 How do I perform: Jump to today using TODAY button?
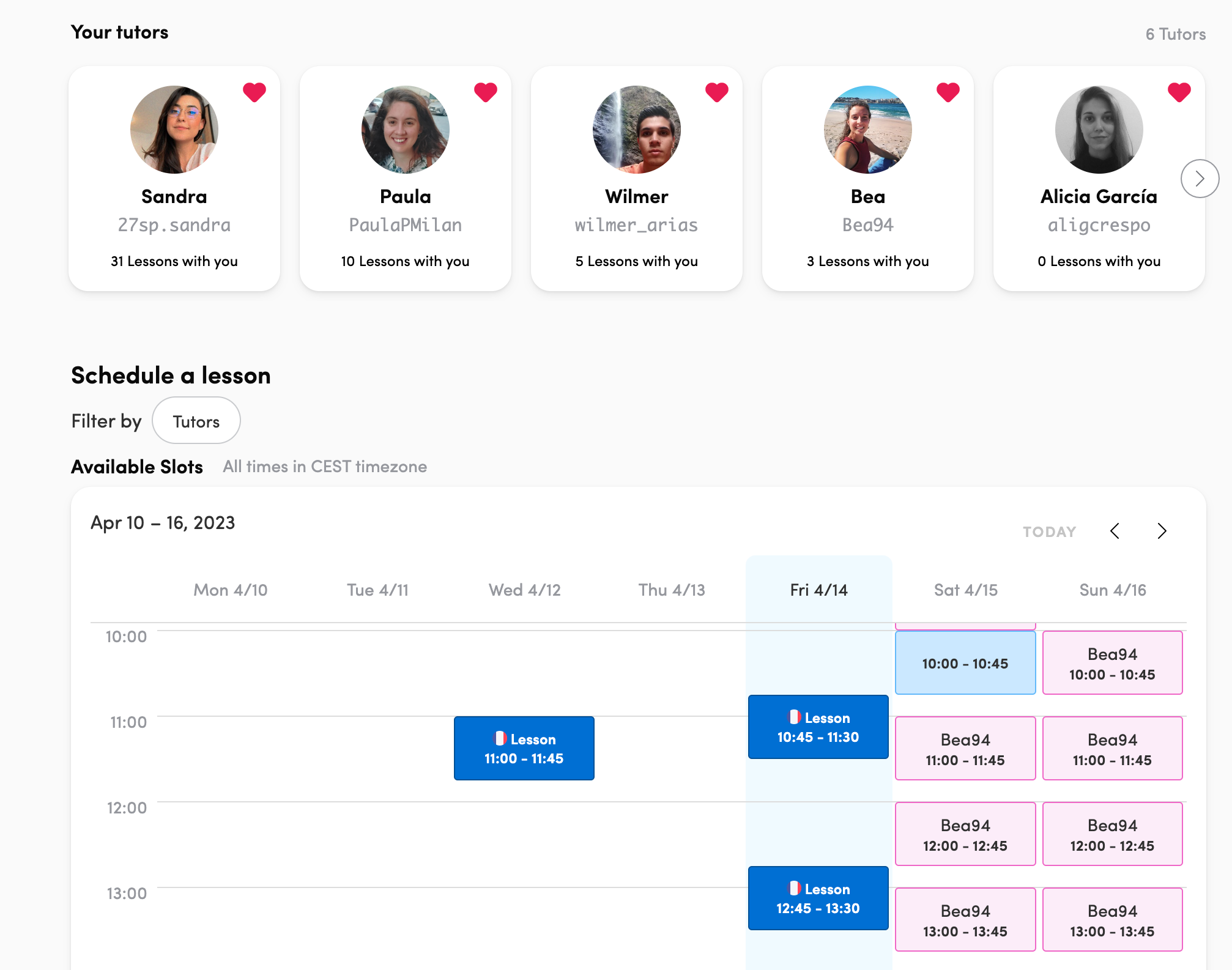pos(1049,531)
